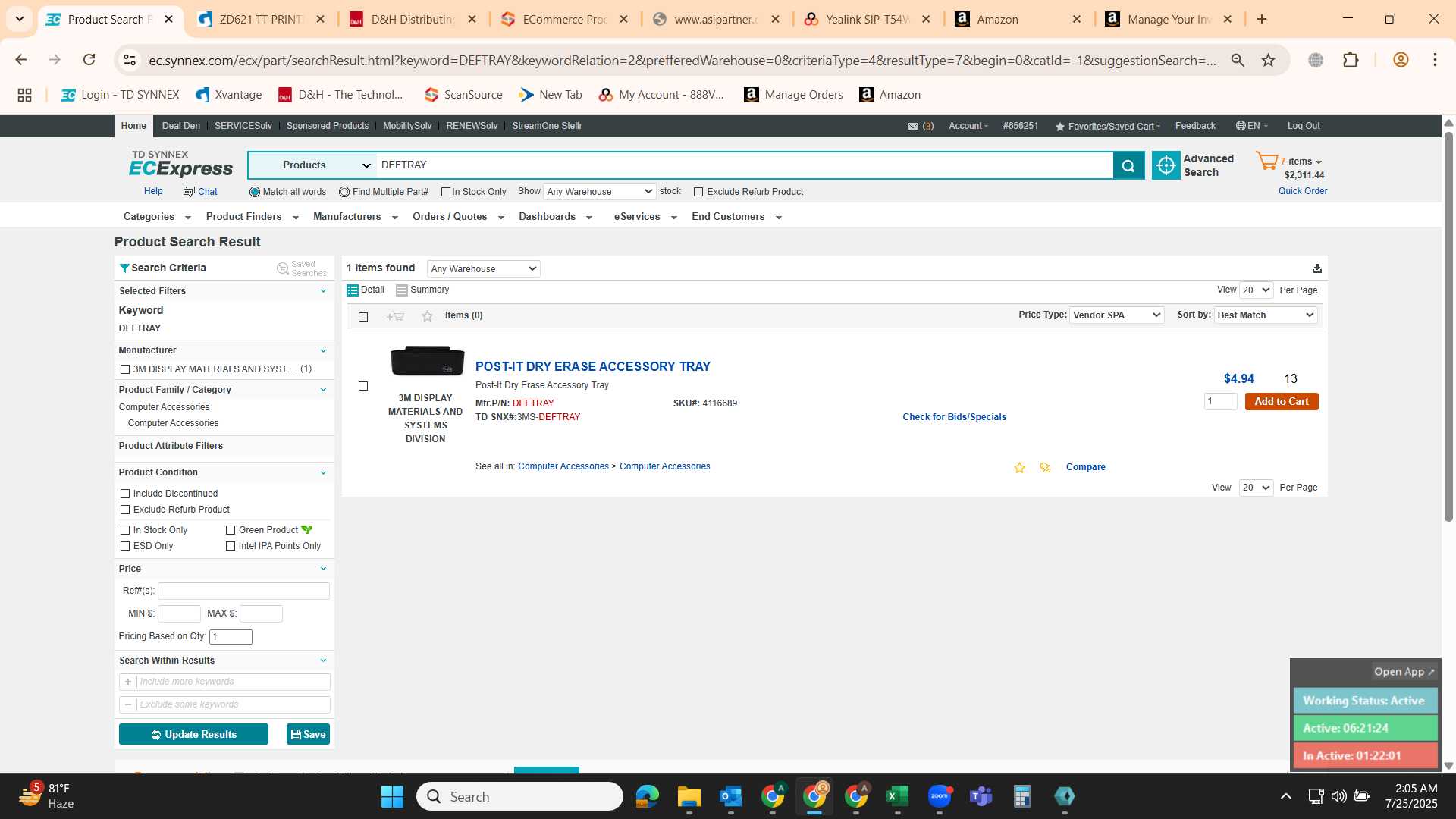Image resolution: width=1456 pixels, height=819 pixels.
Task: Check In Stock Only near search bar
Action: point(446,193)
